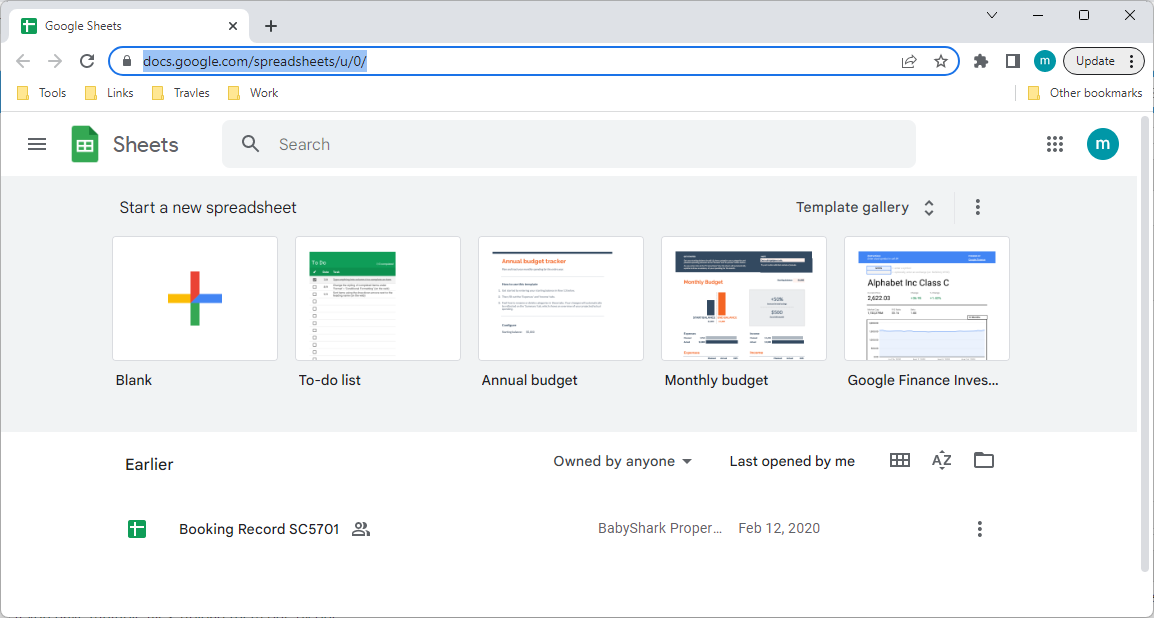Open more options for Booking Record SC5701

[980, 529]
